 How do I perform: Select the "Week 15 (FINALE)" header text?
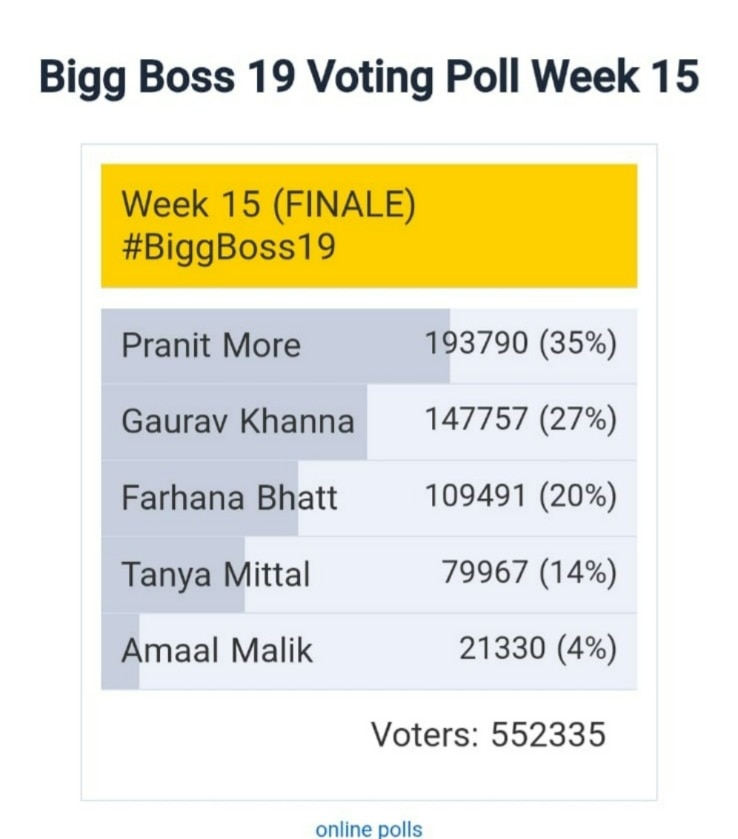pos(268,205)
